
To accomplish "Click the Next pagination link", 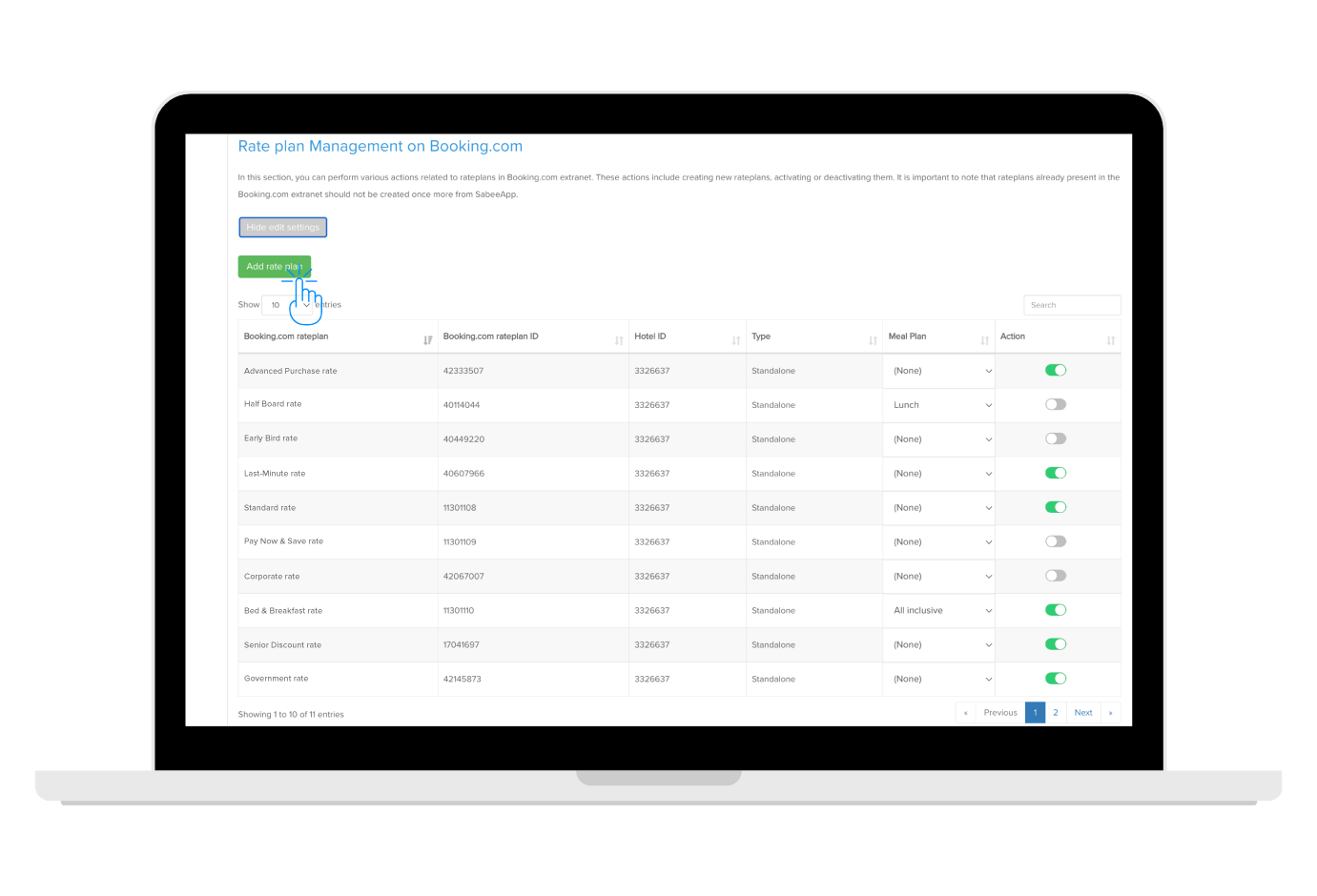I will coord(1083,712).
